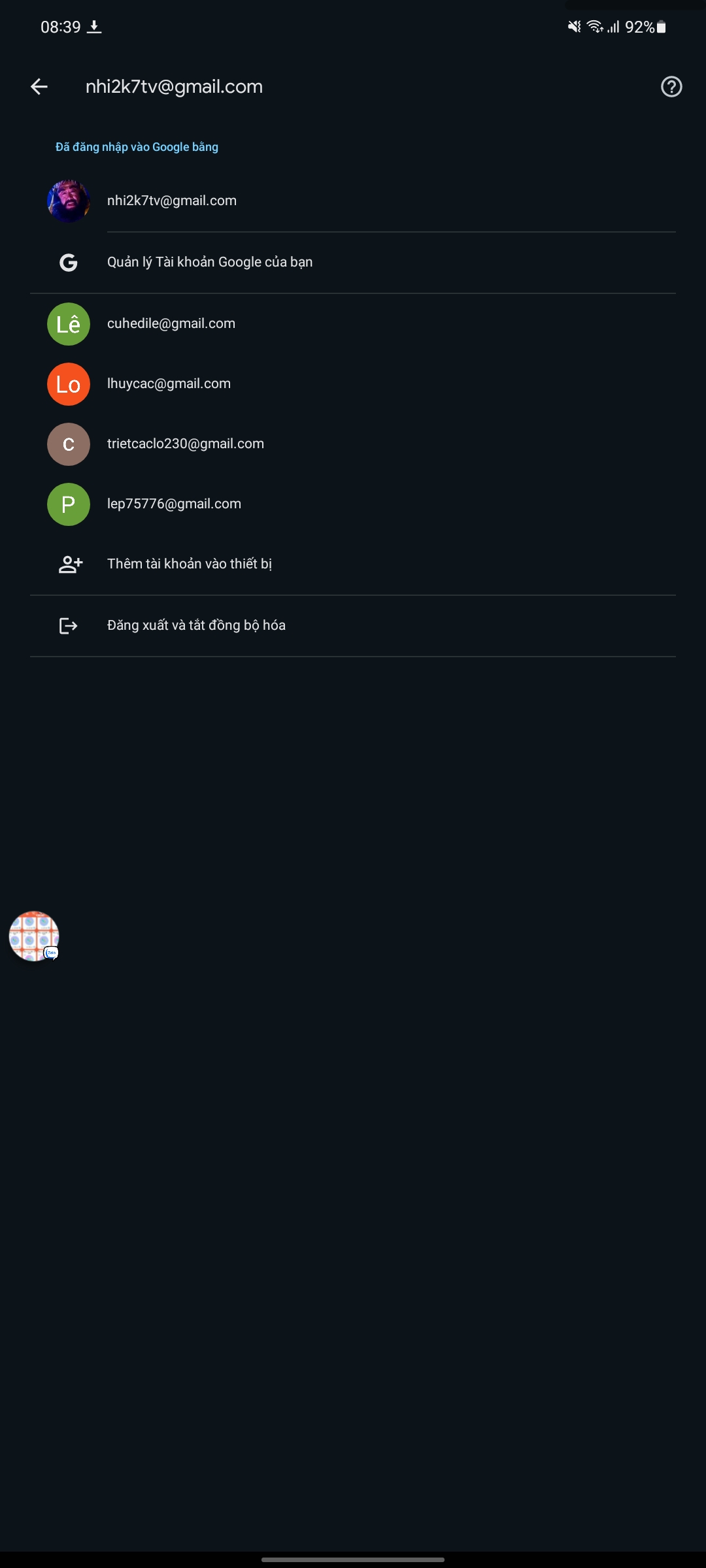706x1568 pixels.
Task: Tap the sign out arrow icon
Action: pos(69,626)
